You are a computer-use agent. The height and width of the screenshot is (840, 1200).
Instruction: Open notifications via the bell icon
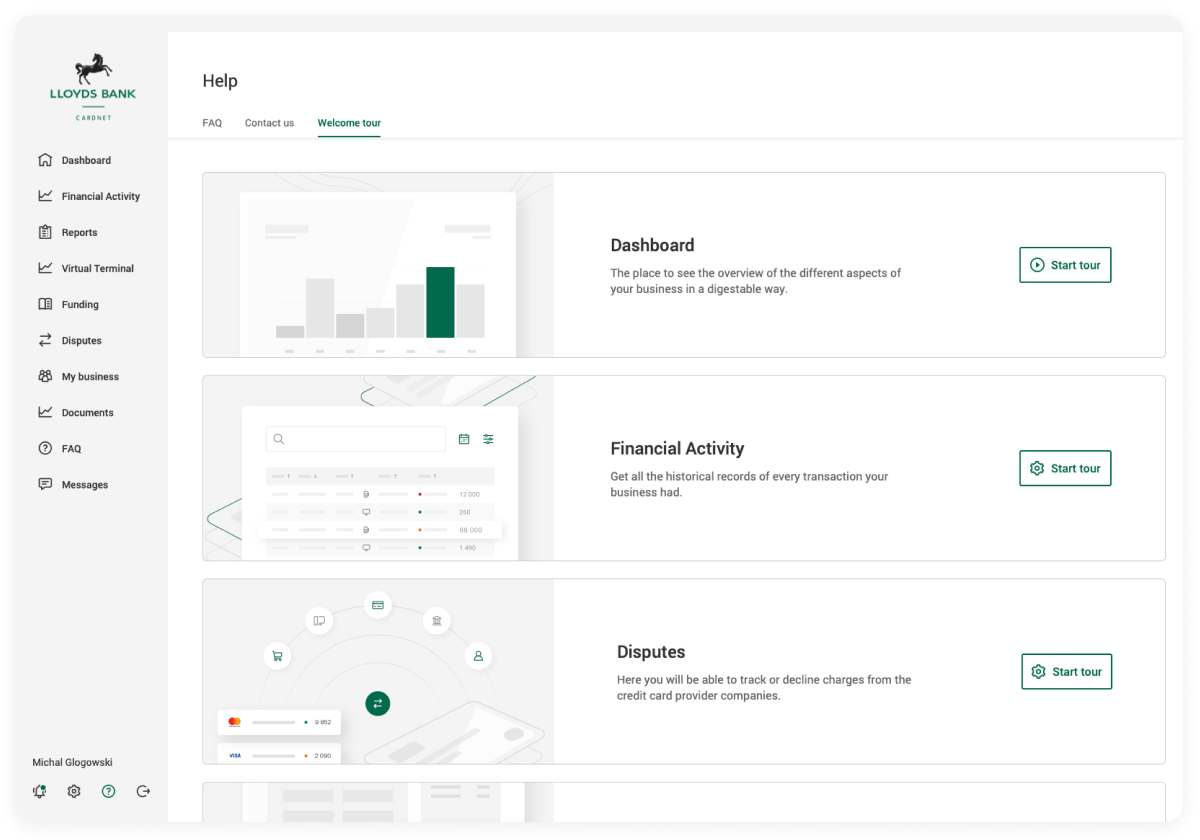tap(39, 790)
